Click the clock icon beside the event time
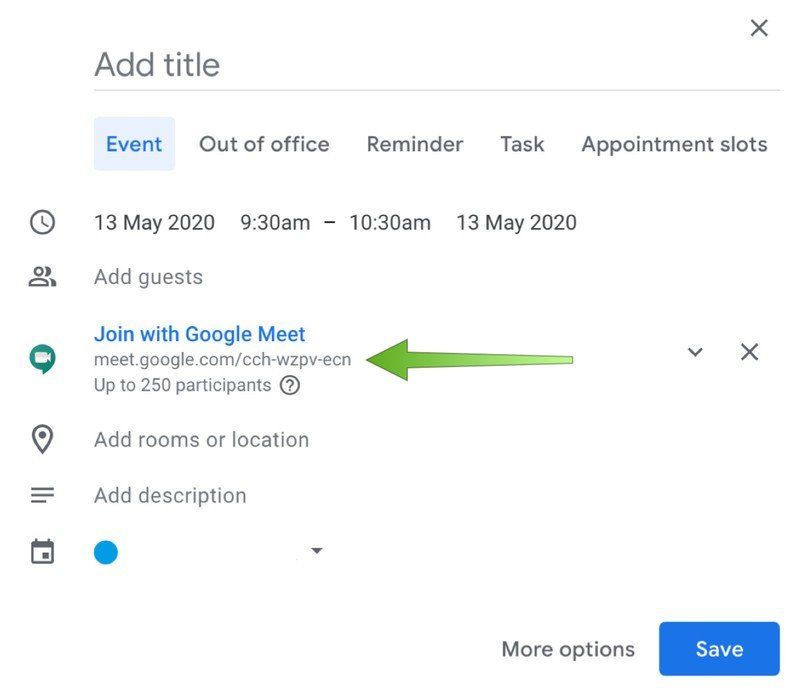 (41, 222)
